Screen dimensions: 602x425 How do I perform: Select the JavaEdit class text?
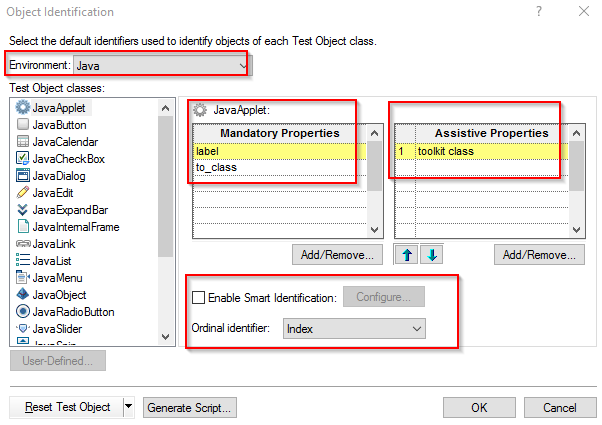coord(53,193)
